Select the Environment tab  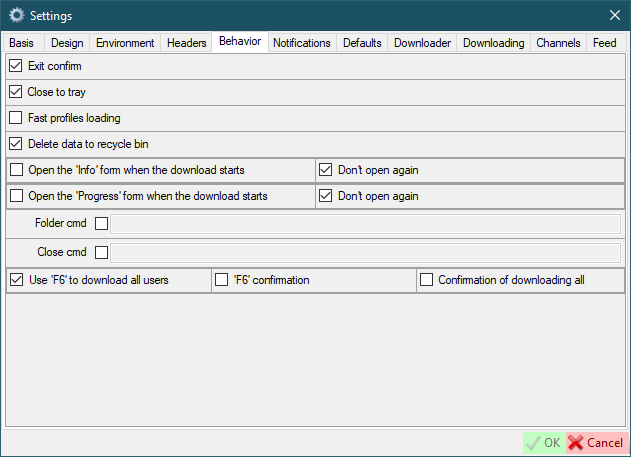(125, 44)
